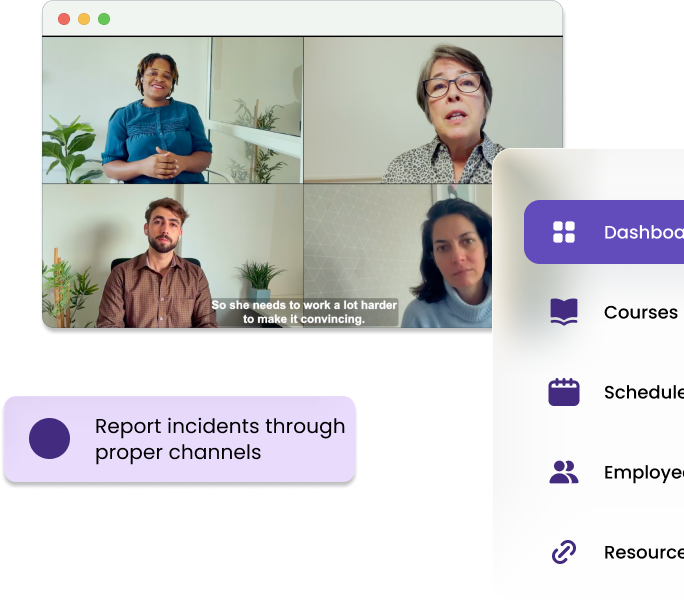Close the video window with red button
Viewport: 684px width, 600px height.
[x=64, y=19]
